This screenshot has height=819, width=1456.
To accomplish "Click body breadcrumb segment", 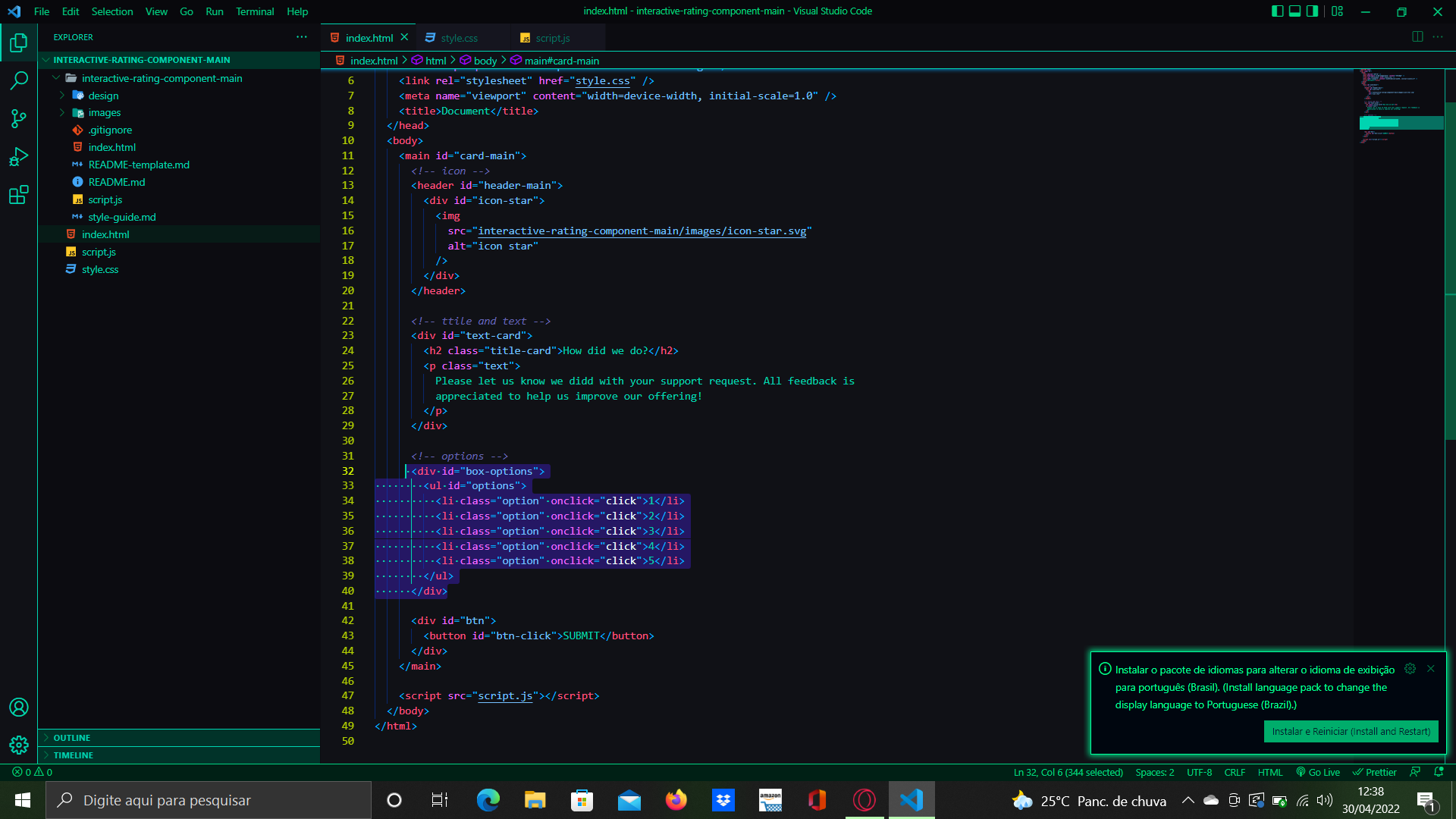I will (x=479, y=61).
